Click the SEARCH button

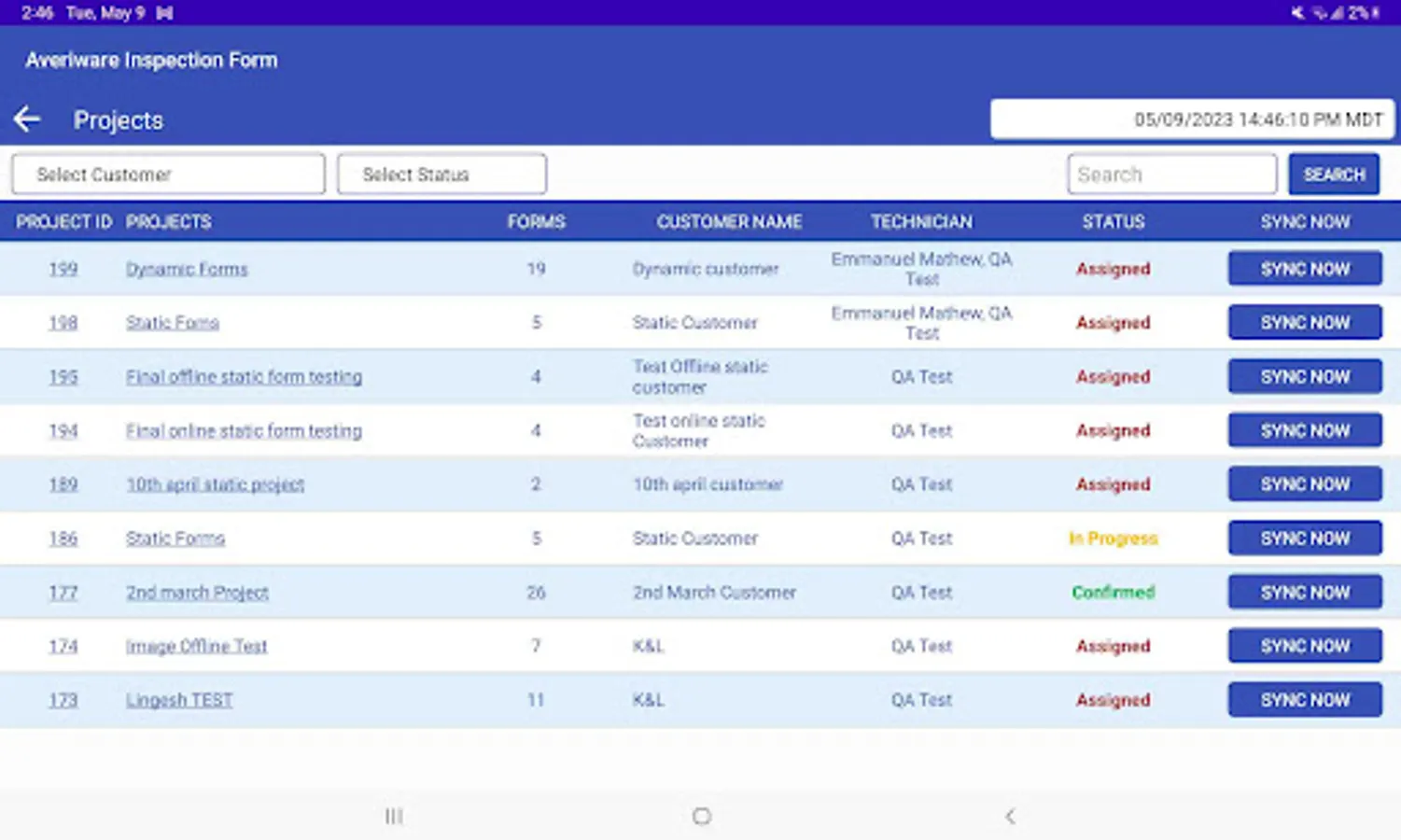1334,175
